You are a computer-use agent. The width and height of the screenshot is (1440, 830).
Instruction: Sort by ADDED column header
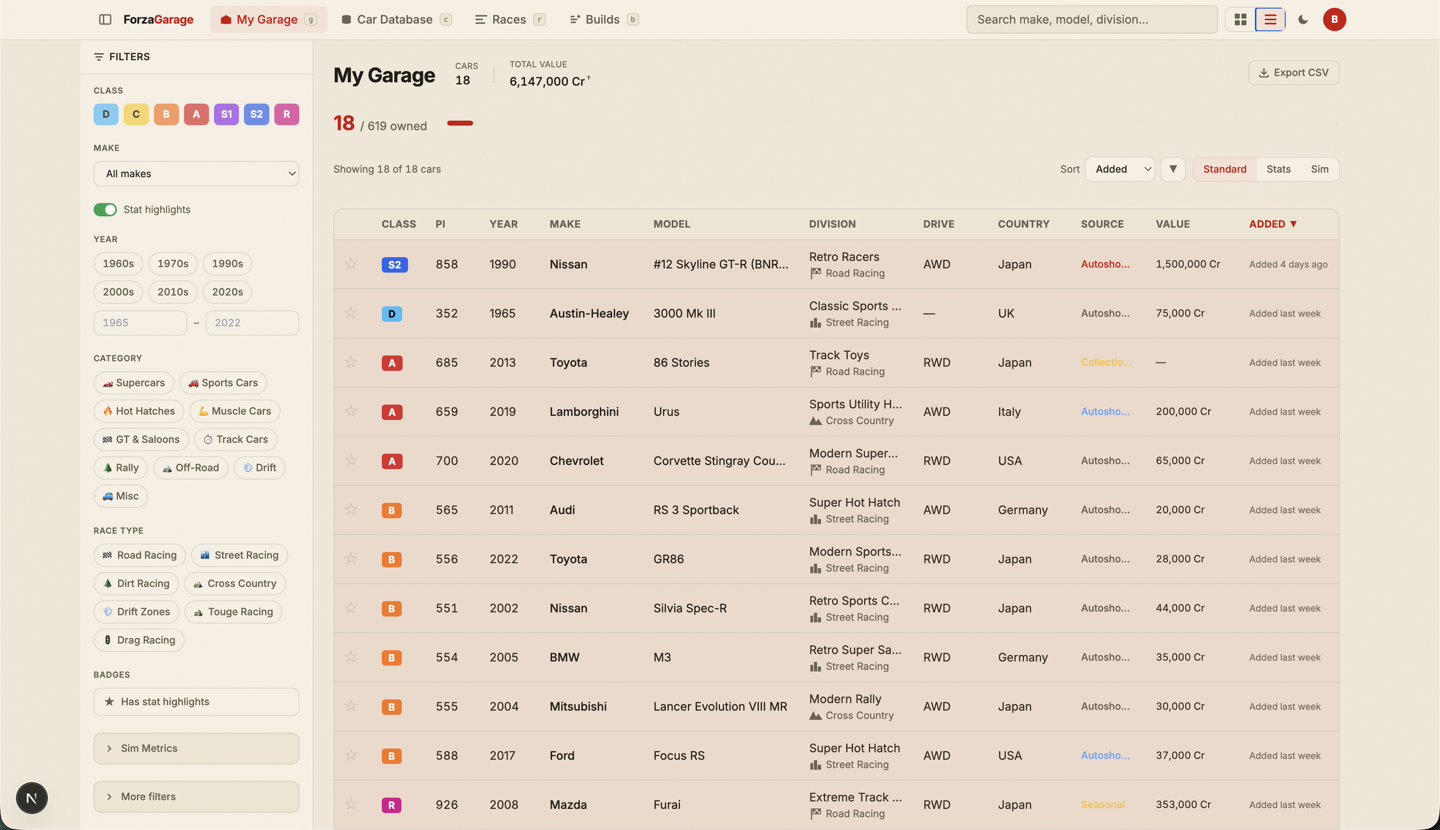pos(1272,224)
